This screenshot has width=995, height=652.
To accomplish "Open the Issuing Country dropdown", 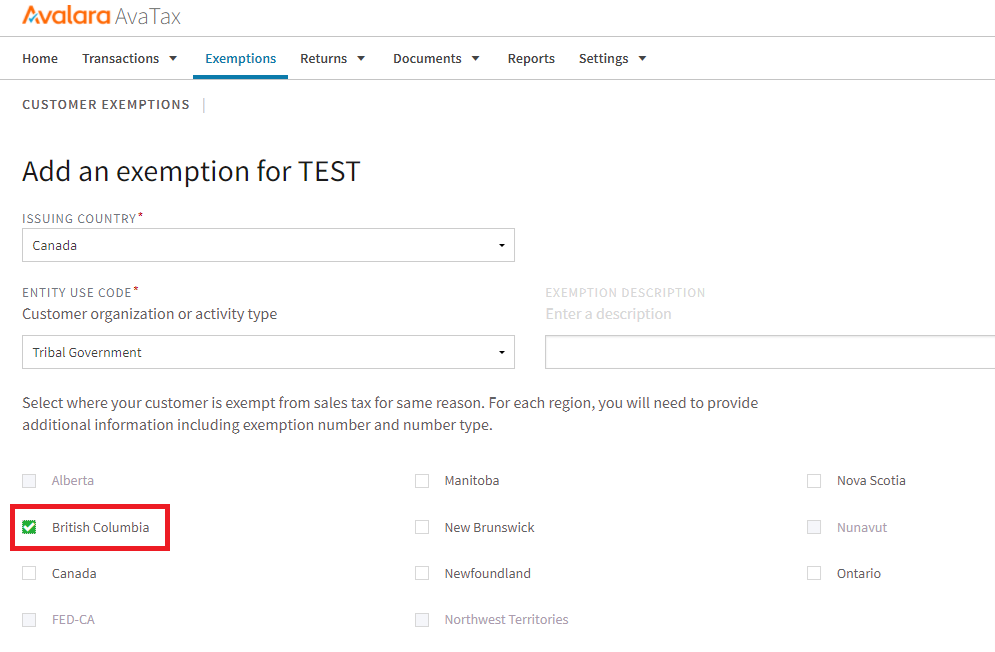I will click(268, 245).
